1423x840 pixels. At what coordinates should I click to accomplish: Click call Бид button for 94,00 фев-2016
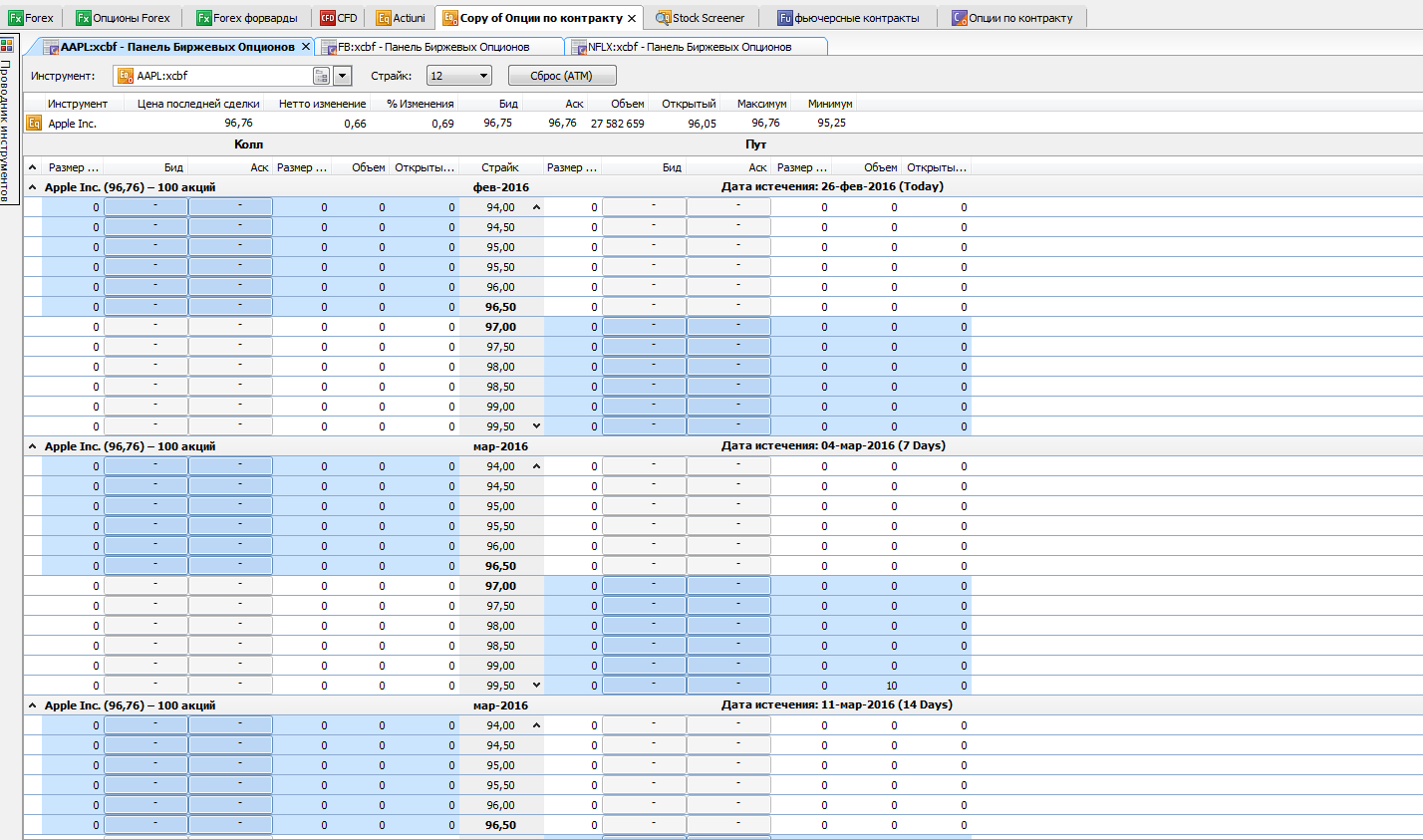pyautogui.click(x=145, y=207)
